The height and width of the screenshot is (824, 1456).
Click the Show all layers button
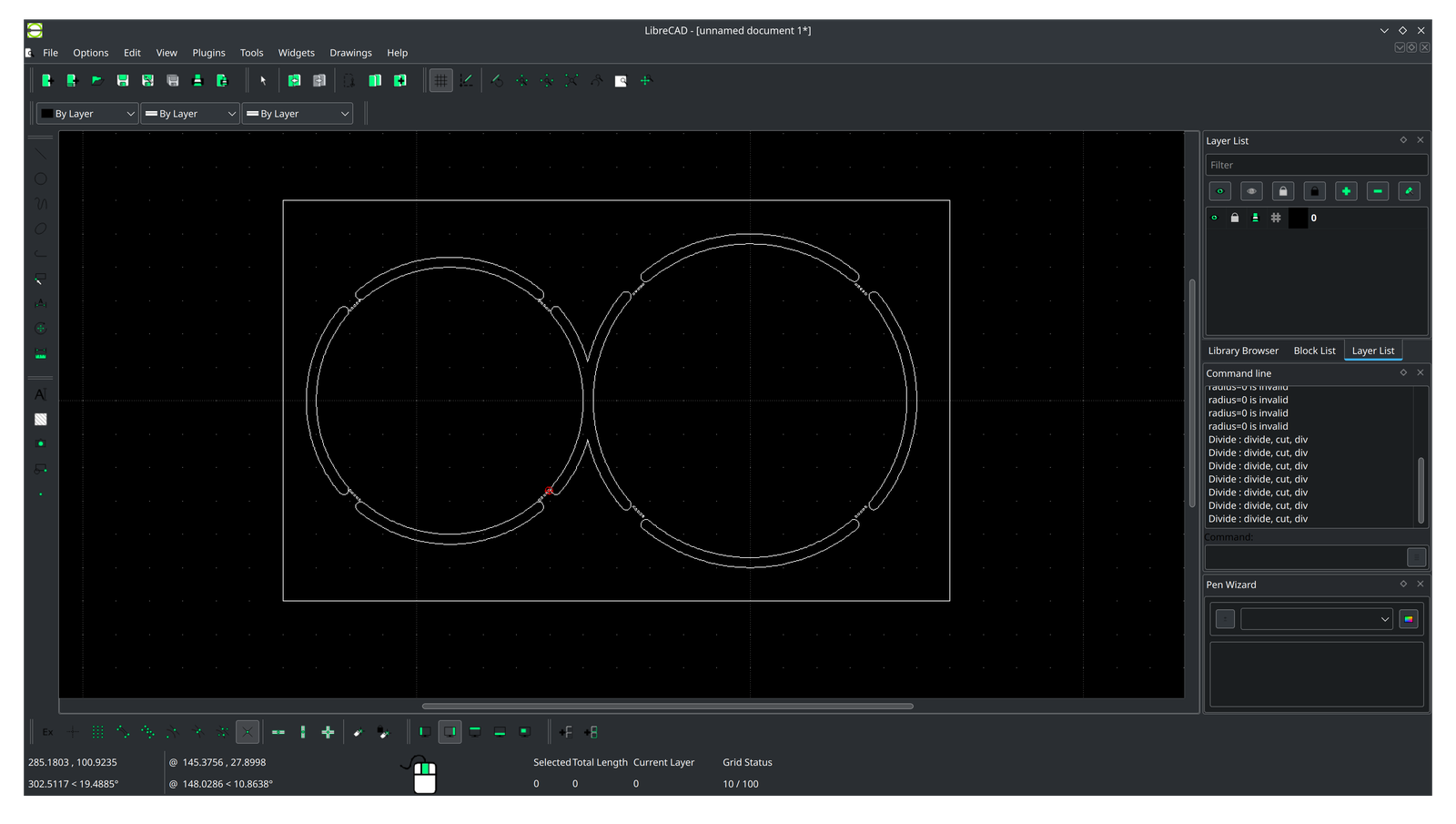point(1220,191)
